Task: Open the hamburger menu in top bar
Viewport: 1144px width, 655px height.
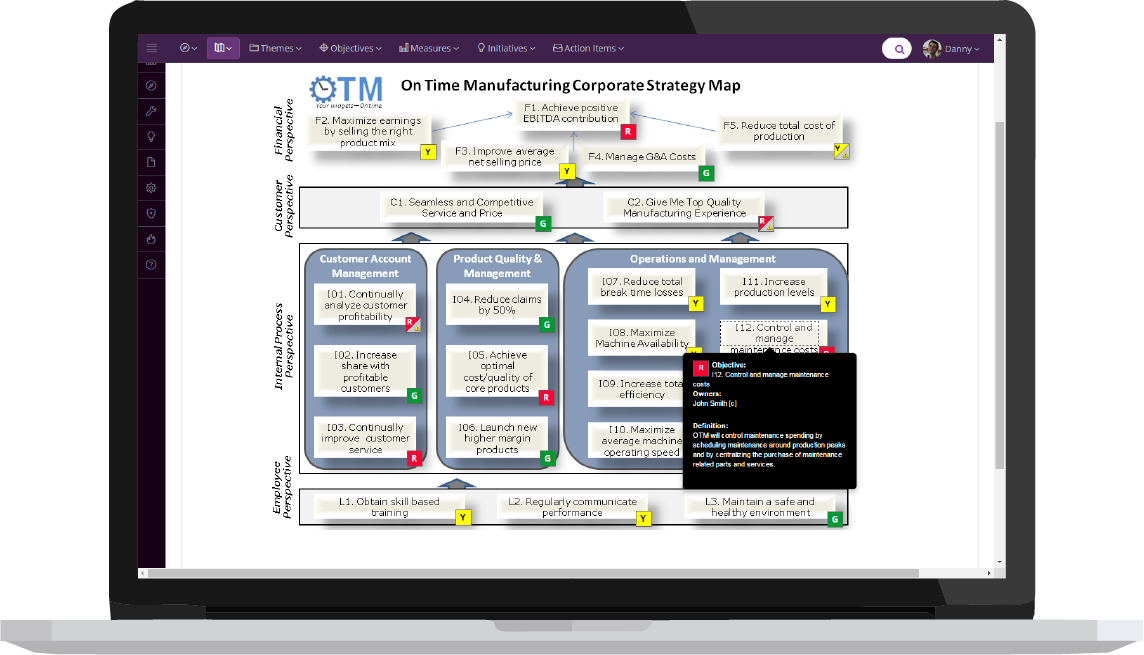Action: [x=152, y=48]
